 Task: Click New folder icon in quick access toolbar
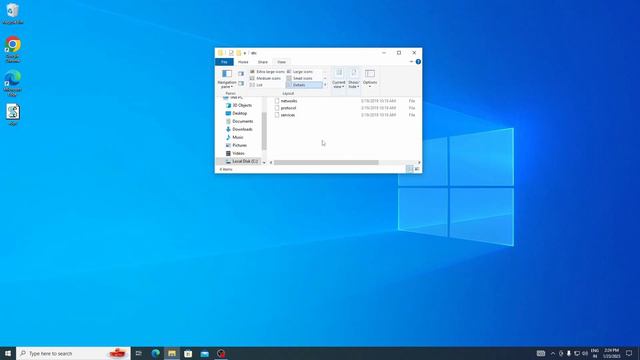point(238,53)
